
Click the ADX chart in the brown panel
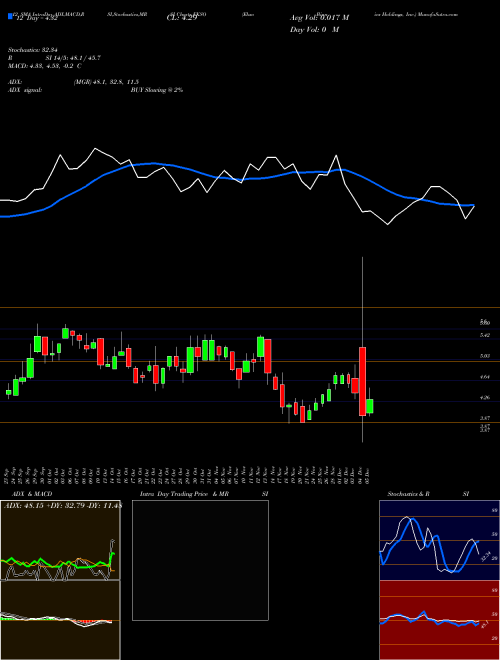pos(60,540)
